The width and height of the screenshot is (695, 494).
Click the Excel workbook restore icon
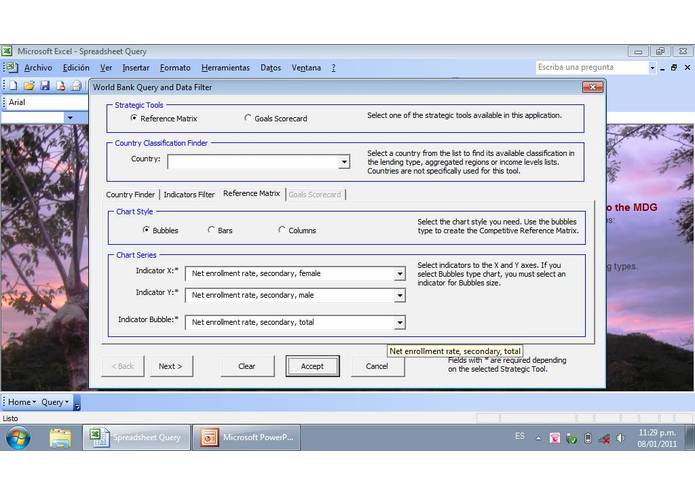pos(674,68)
